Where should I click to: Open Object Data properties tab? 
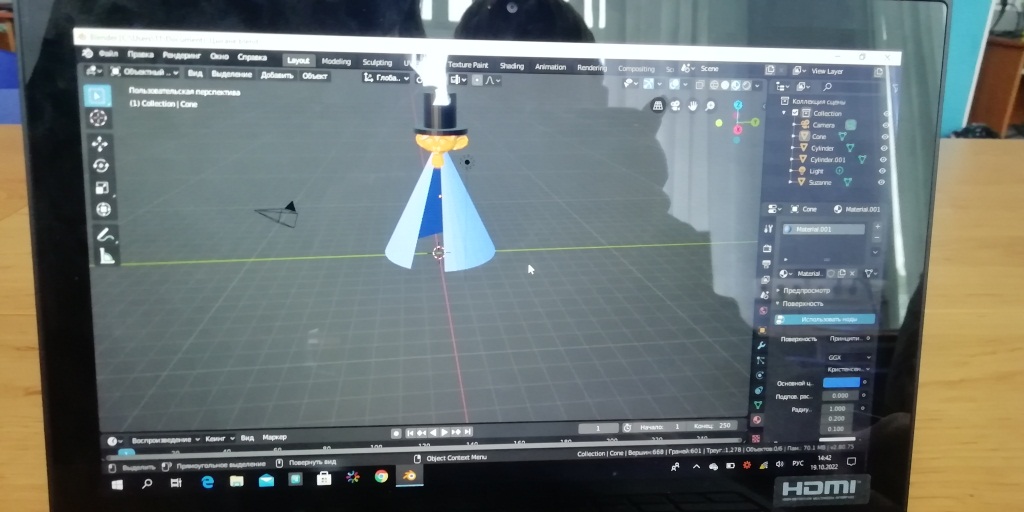[x=758, y=405]
